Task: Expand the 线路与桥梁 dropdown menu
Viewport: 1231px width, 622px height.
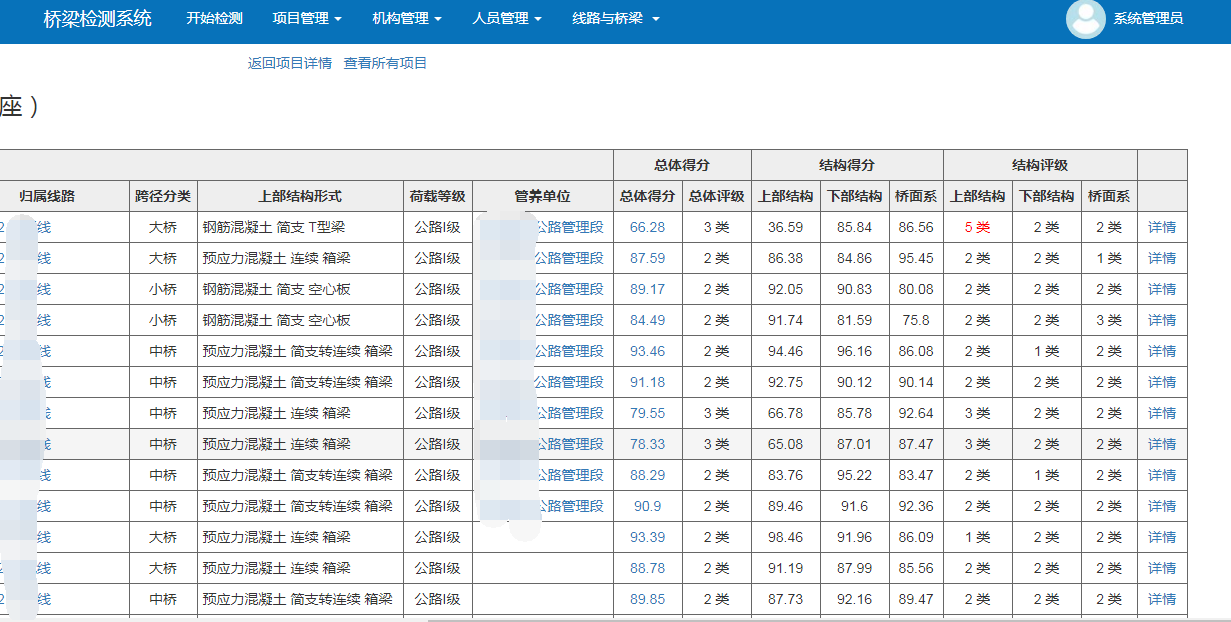Action: 615,18
